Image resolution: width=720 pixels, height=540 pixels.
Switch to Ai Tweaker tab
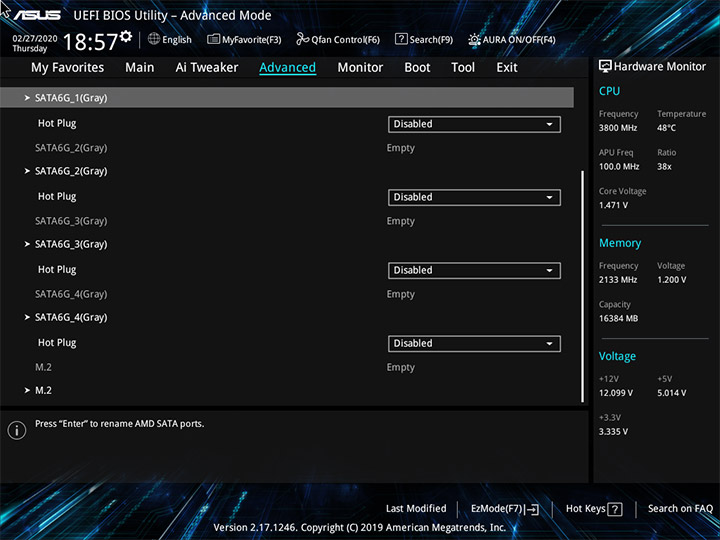(x=207, y=68)
